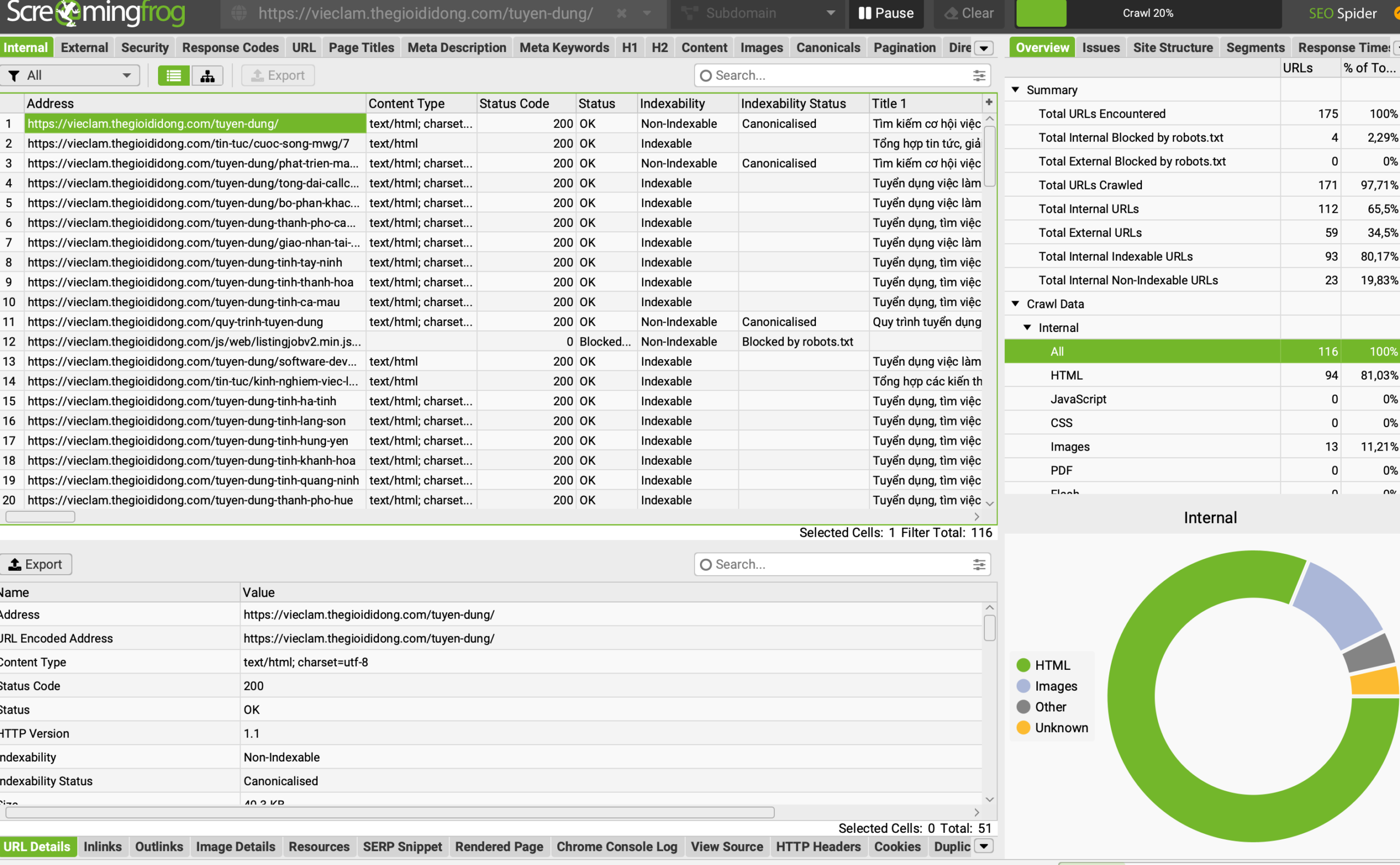1400x865 pixels.
Task: Switch to tree view icon
Action: click(207, 75)
